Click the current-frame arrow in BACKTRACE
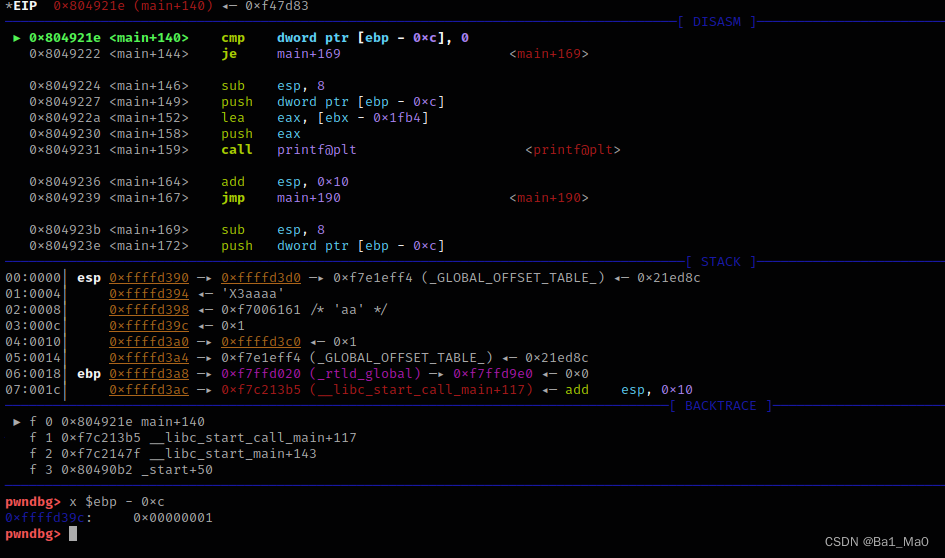The image size is (945, 558). tap(17, 422)
